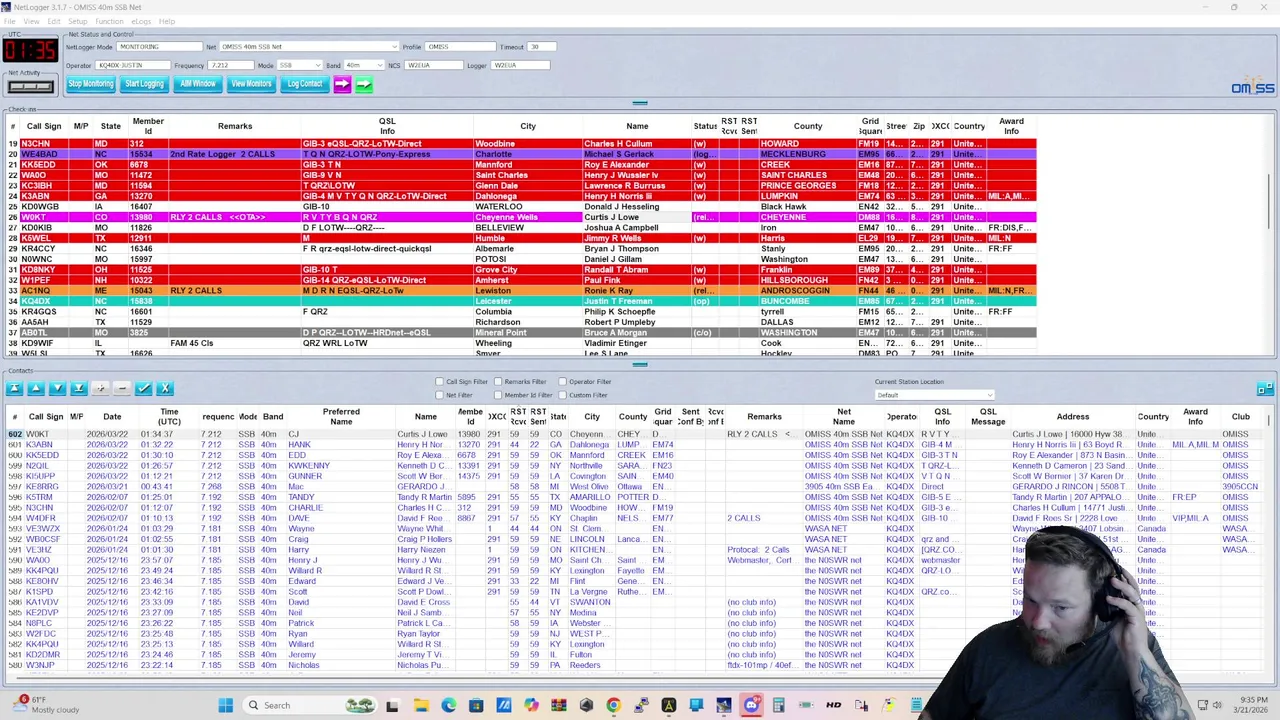Screen dimensions: 1280x720
Task: Open the File menu
Action: (x=10, y=21)
